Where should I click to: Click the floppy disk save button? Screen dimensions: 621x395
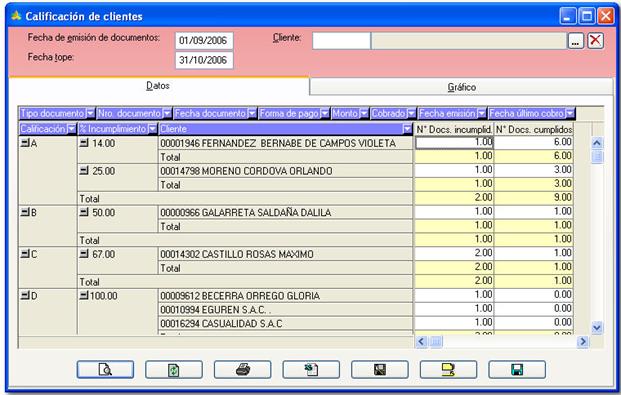coord(517,370)
